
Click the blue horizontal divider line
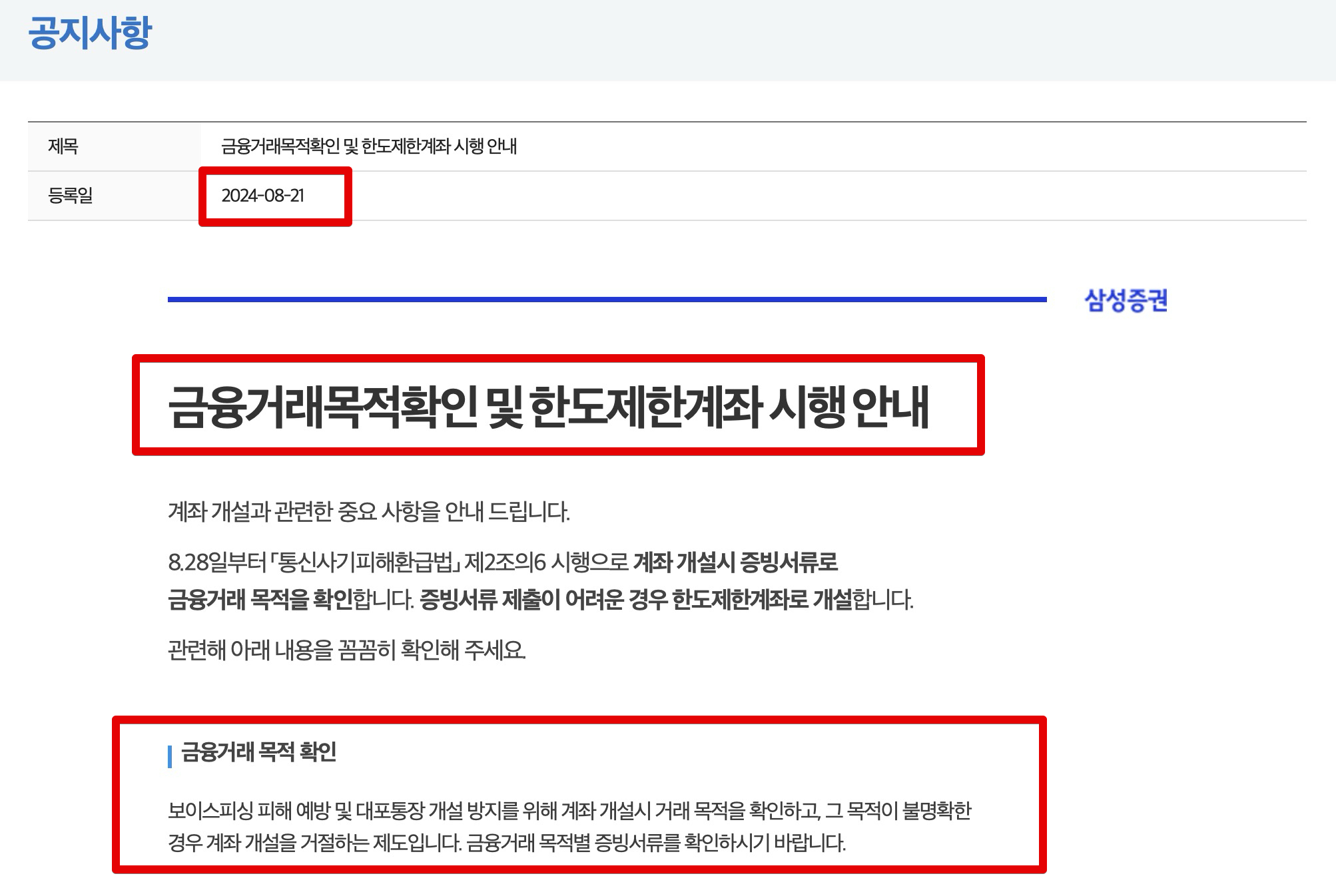(x=606, y=300)
